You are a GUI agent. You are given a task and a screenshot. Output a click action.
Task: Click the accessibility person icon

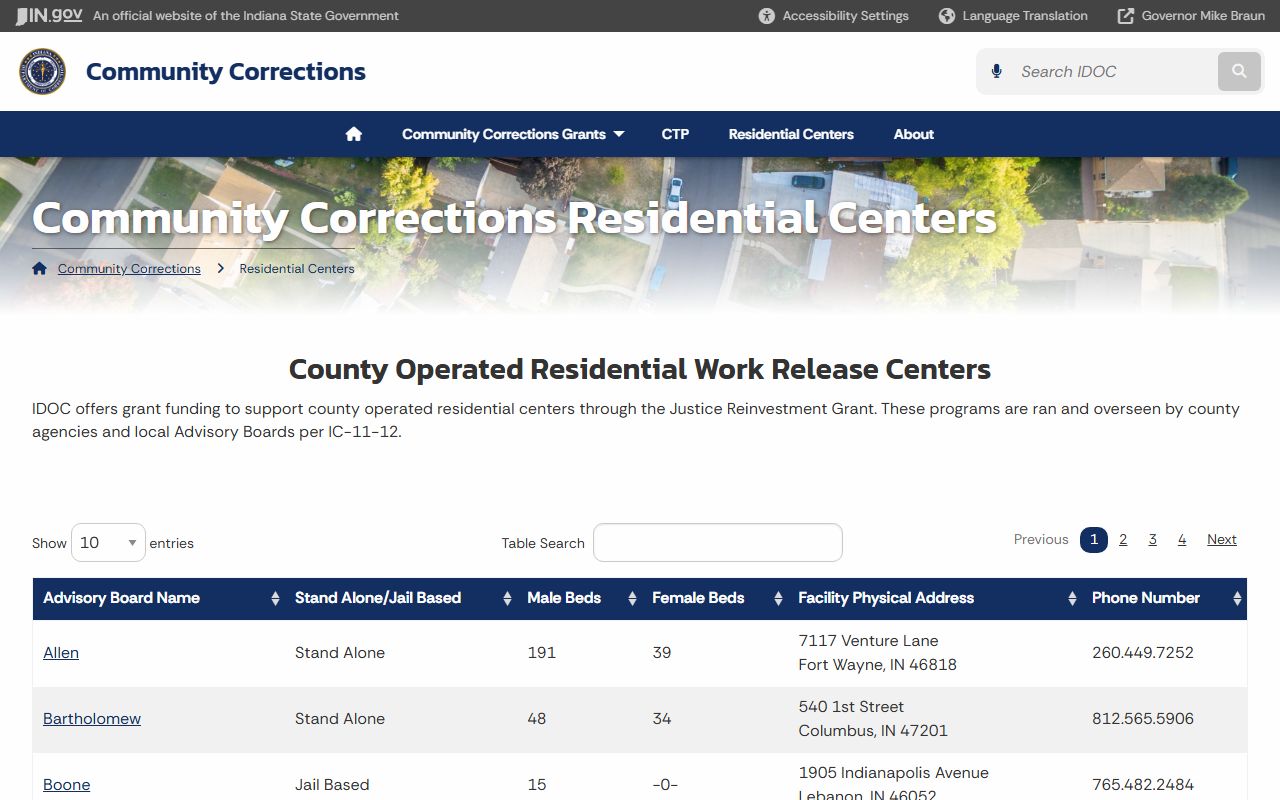coord(767,16)
